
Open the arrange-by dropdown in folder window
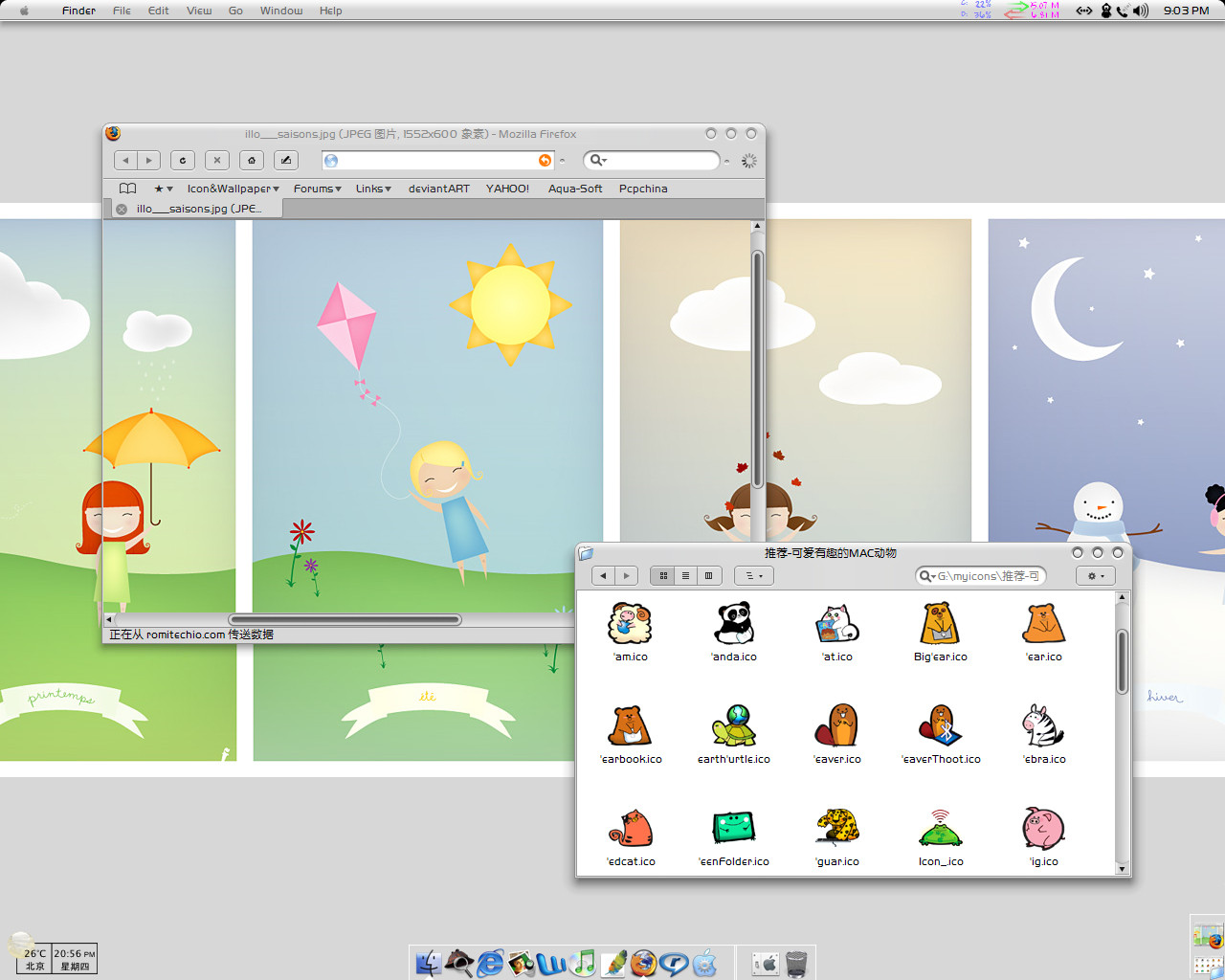tap(754, 576)
